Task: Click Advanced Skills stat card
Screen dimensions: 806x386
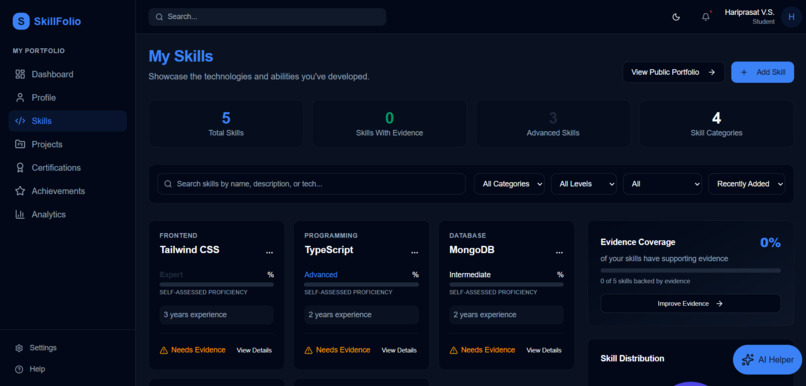Action: [553, 124]
